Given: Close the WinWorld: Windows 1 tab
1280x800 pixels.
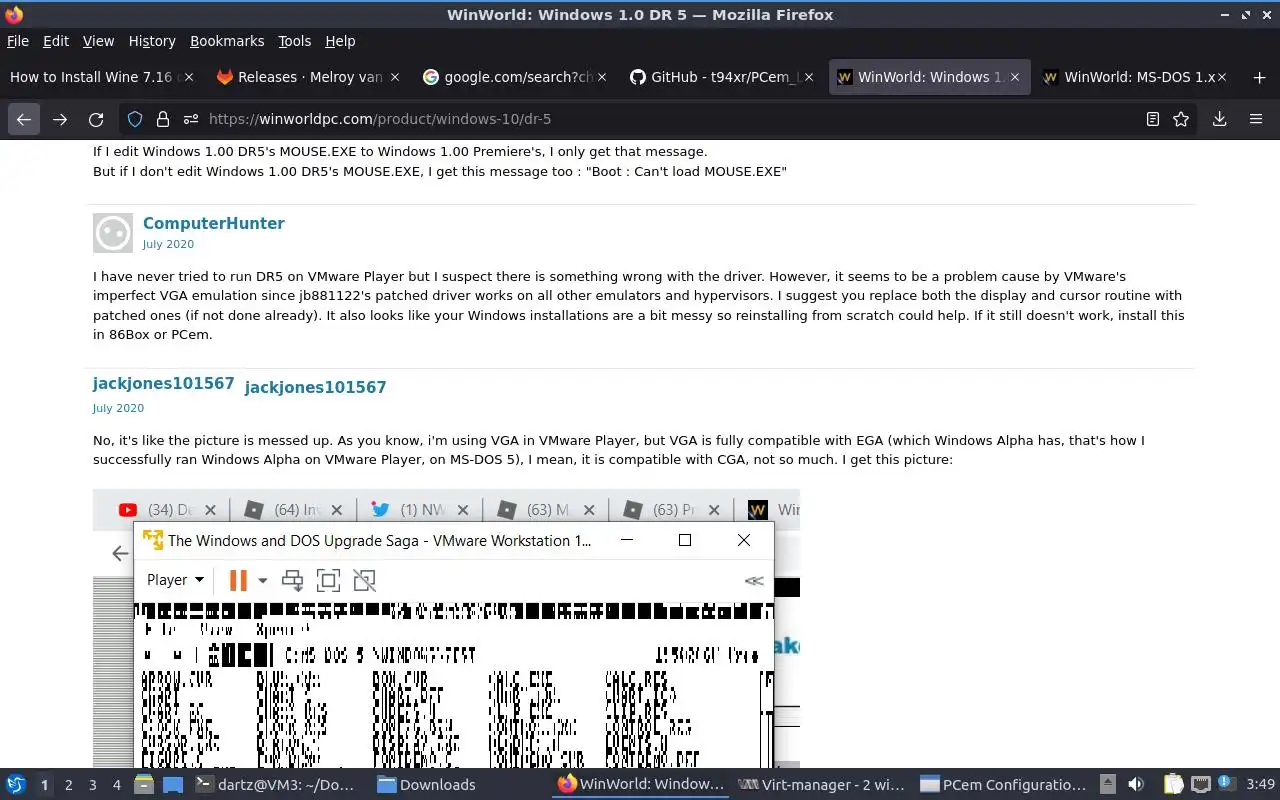Looking at the screenshot, I should [1015, 77].
